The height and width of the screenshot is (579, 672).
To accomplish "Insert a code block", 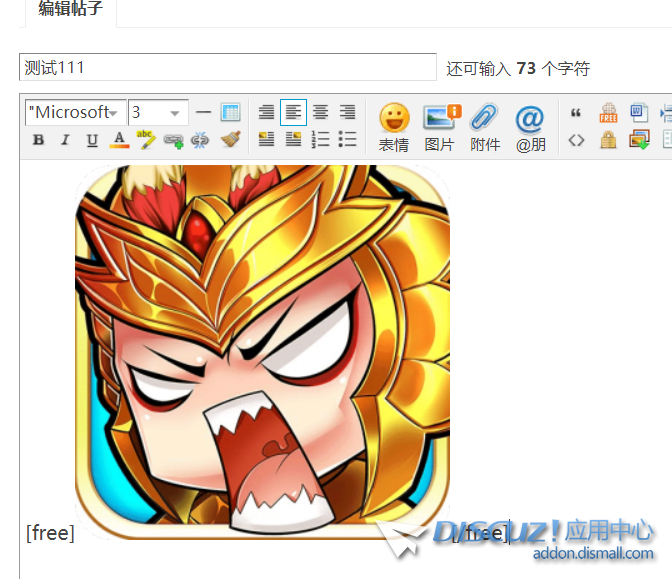I will pos(576,140).
